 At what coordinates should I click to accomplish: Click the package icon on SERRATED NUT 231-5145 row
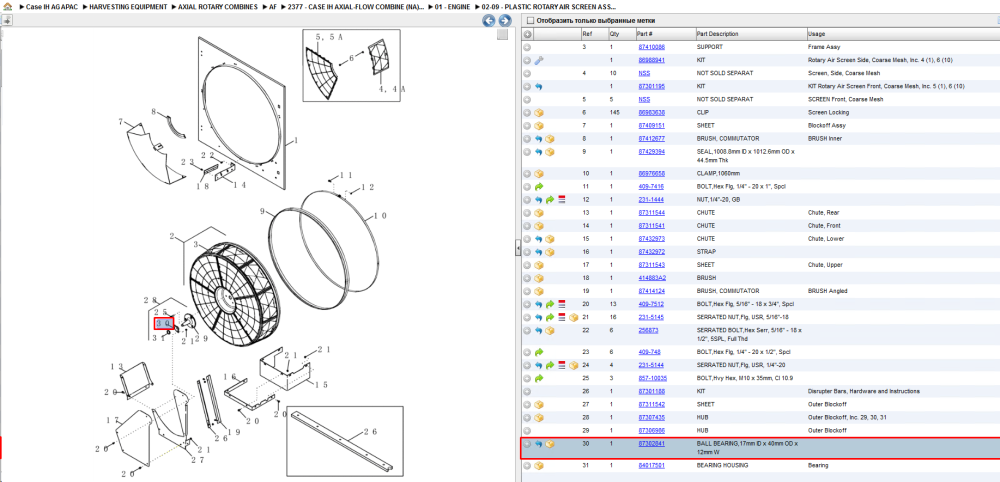click(x=573, y=318)
